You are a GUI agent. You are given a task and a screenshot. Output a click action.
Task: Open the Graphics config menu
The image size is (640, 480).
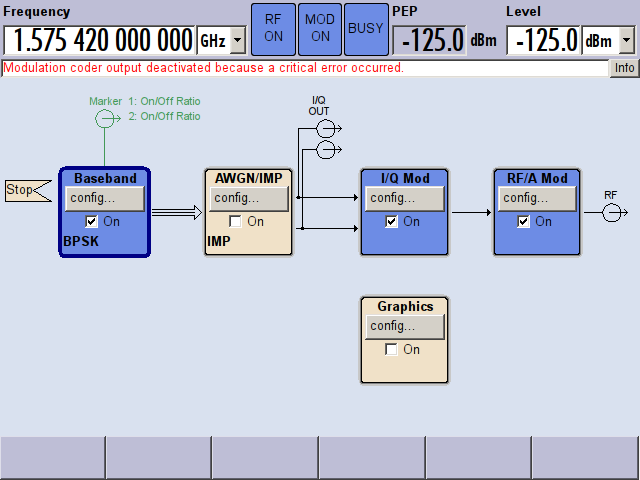click(404, 326)
